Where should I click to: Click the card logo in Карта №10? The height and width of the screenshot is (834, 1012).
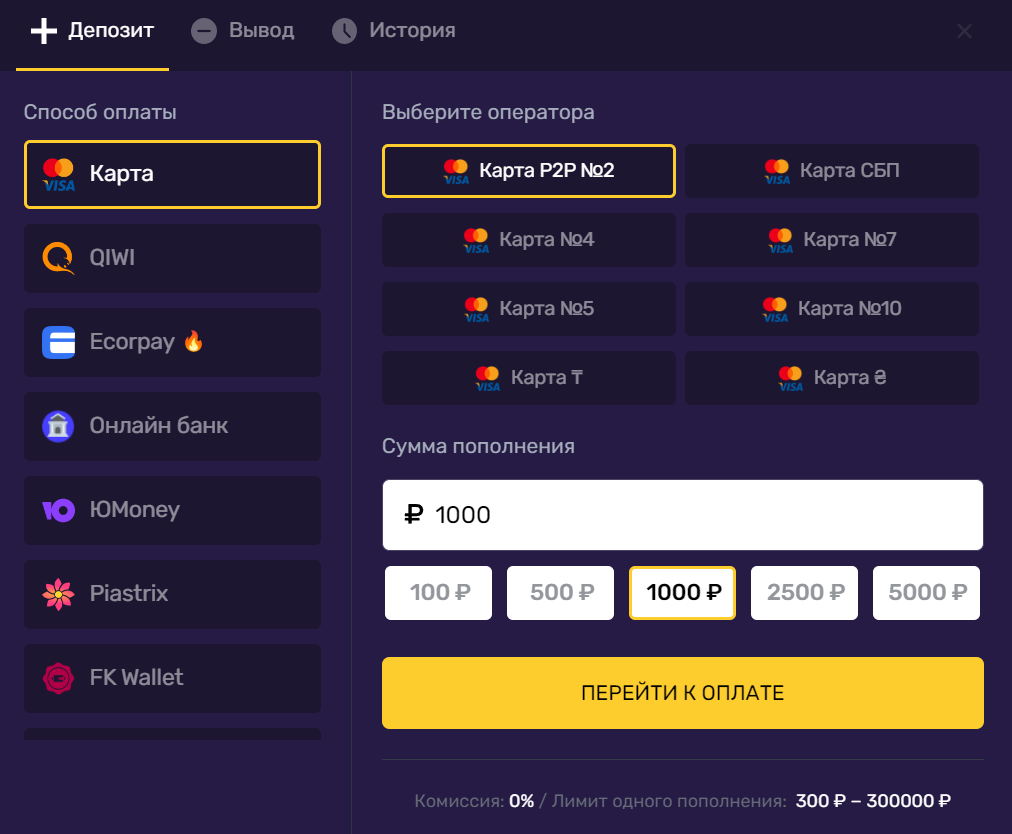point(774,310)
